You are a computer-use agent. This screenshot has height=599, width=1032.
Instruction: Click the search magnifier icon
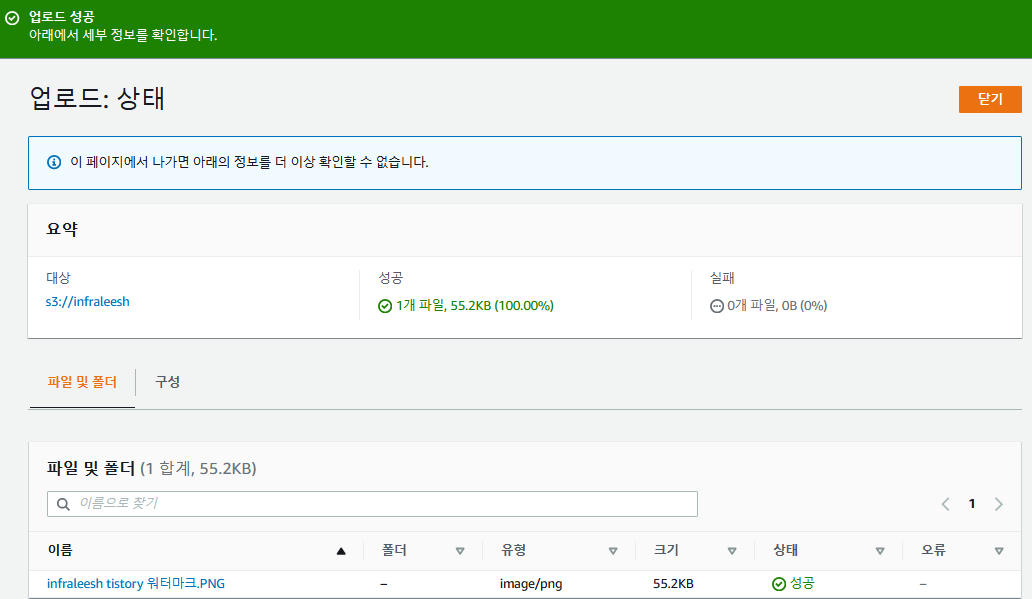[x=63, y=504]
